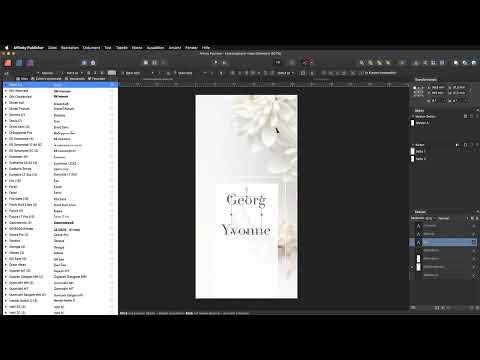Expand the Droid Sans font family
The height and width of the screenshot is (360, 480).
[5, 127]
